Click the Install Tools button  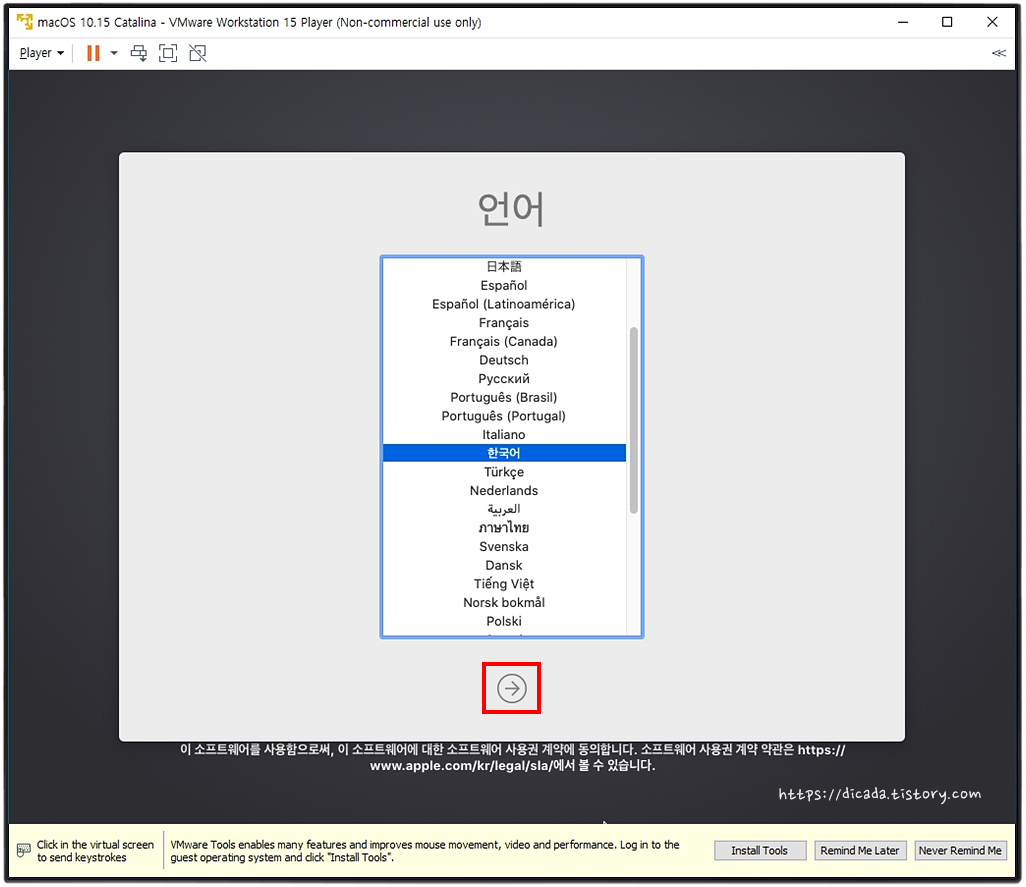(x=759, y=850)
